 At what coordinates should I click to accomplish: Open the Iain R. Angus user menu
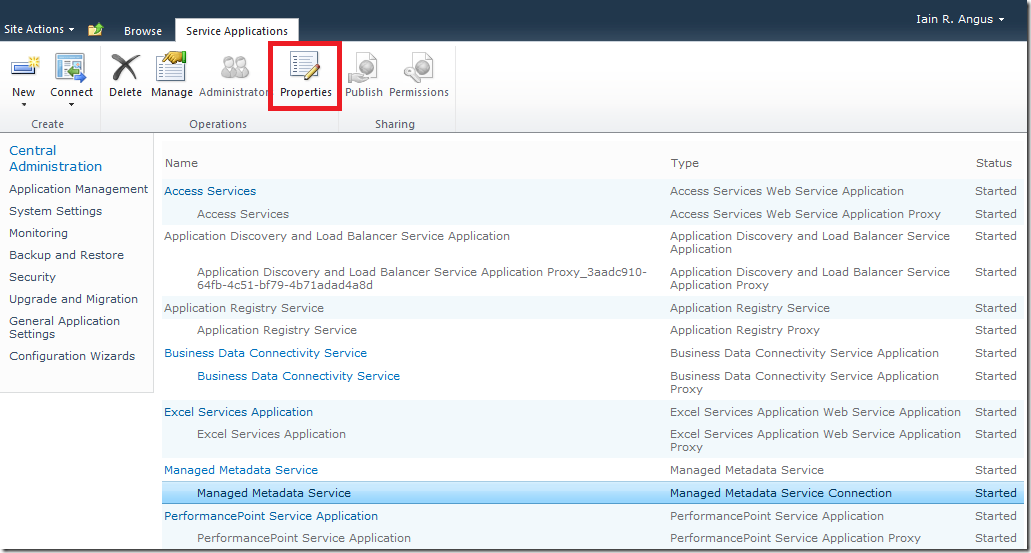point(960,19)
